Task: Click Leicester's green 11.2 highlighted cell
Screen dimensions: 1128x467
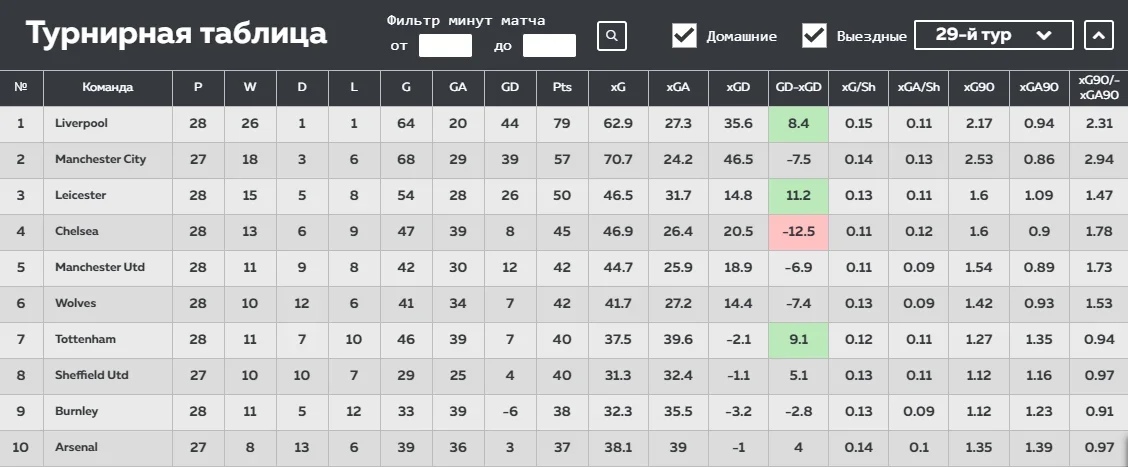Action: pyautogui.click(x=798, y=195)
